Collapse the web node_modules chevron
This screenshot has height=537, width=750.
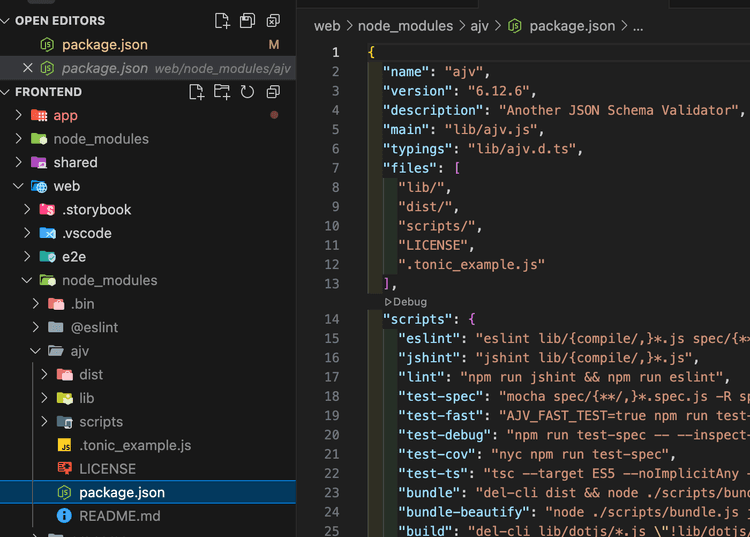tap(27, 280)
